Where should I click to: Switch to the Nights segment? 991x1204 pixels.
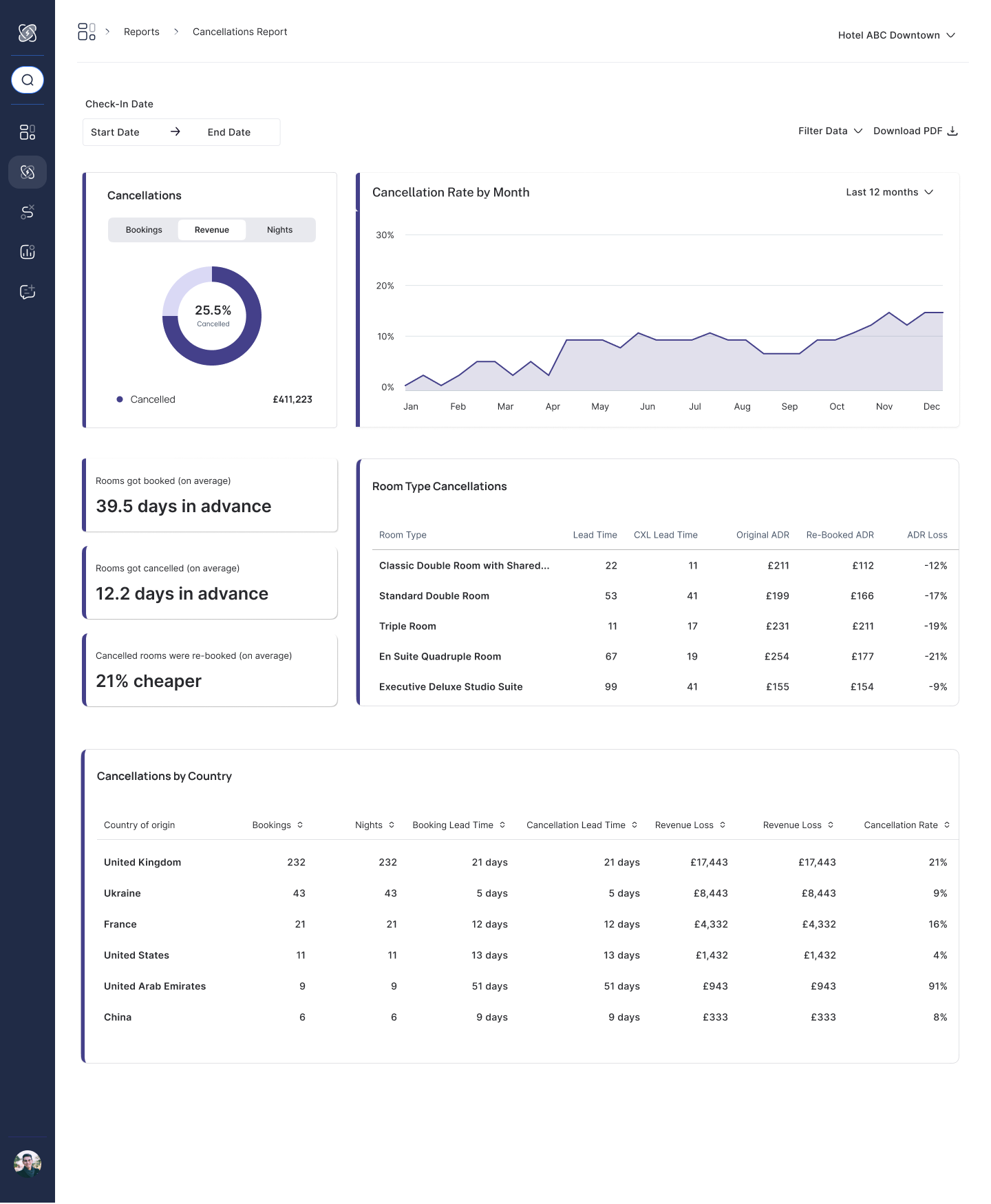pos(280,230)
